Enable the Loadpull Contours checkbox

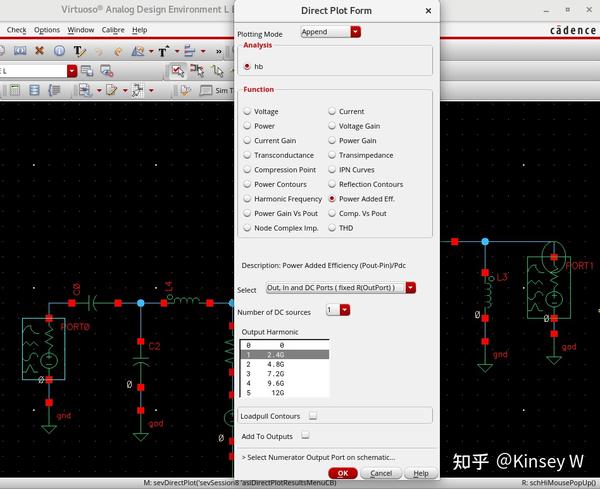tap(313, 416)
